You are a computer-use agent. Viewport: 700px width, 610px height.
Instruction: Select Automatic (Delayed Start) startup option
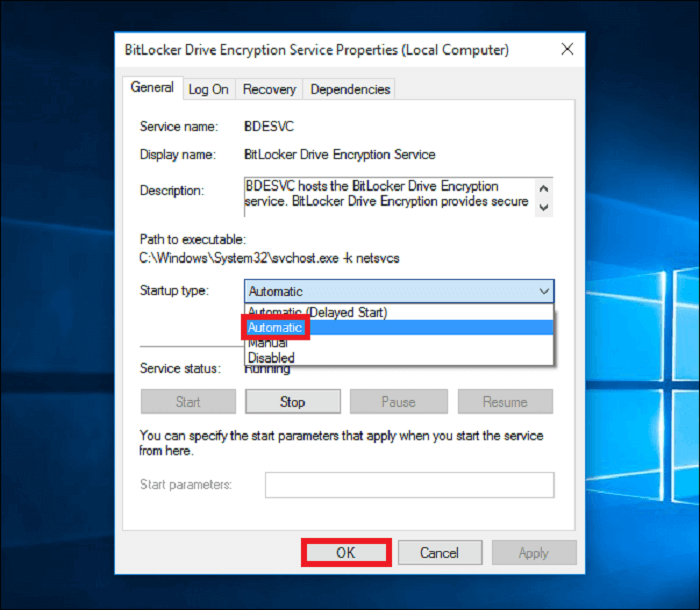316,312
